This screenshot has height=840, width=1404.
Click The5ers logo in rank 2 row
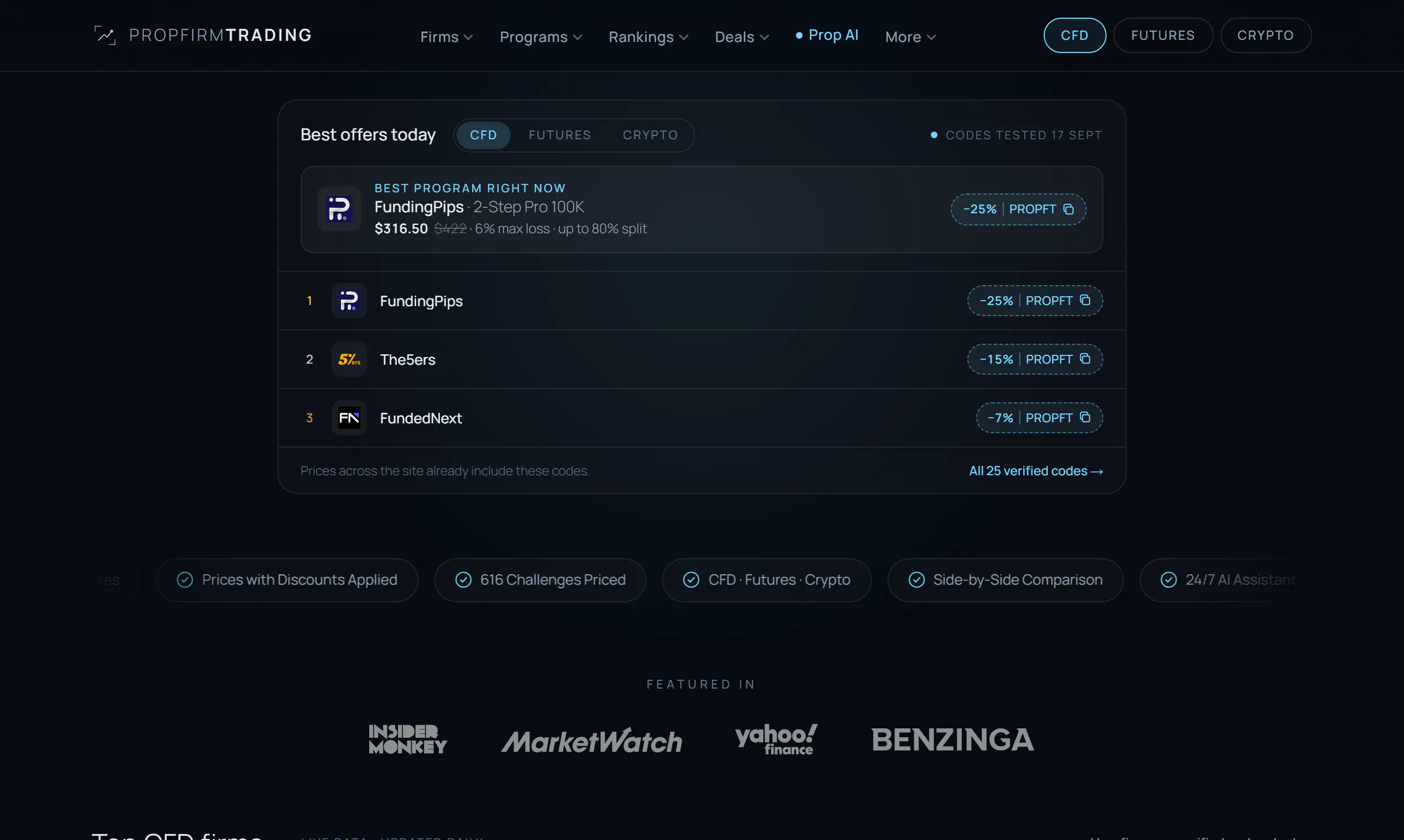[349, 359]
